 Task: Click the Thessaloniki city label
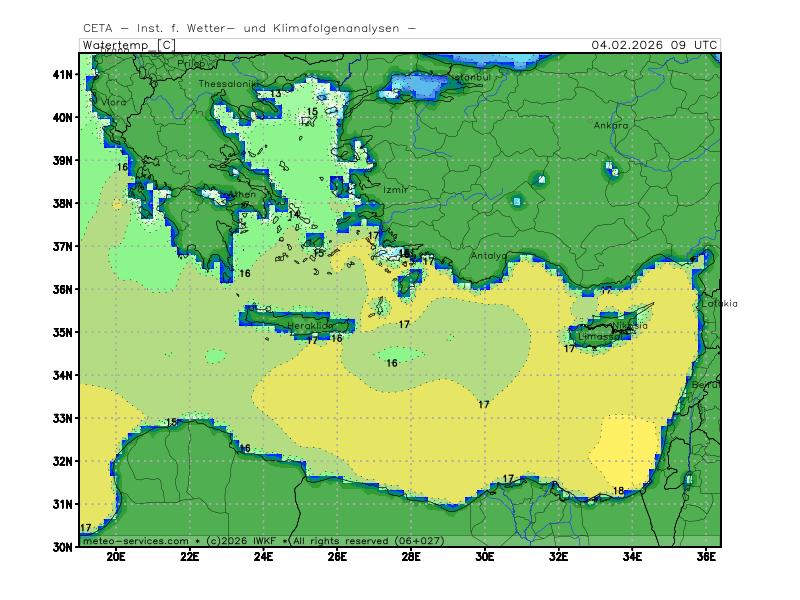[x=228, y=84]
